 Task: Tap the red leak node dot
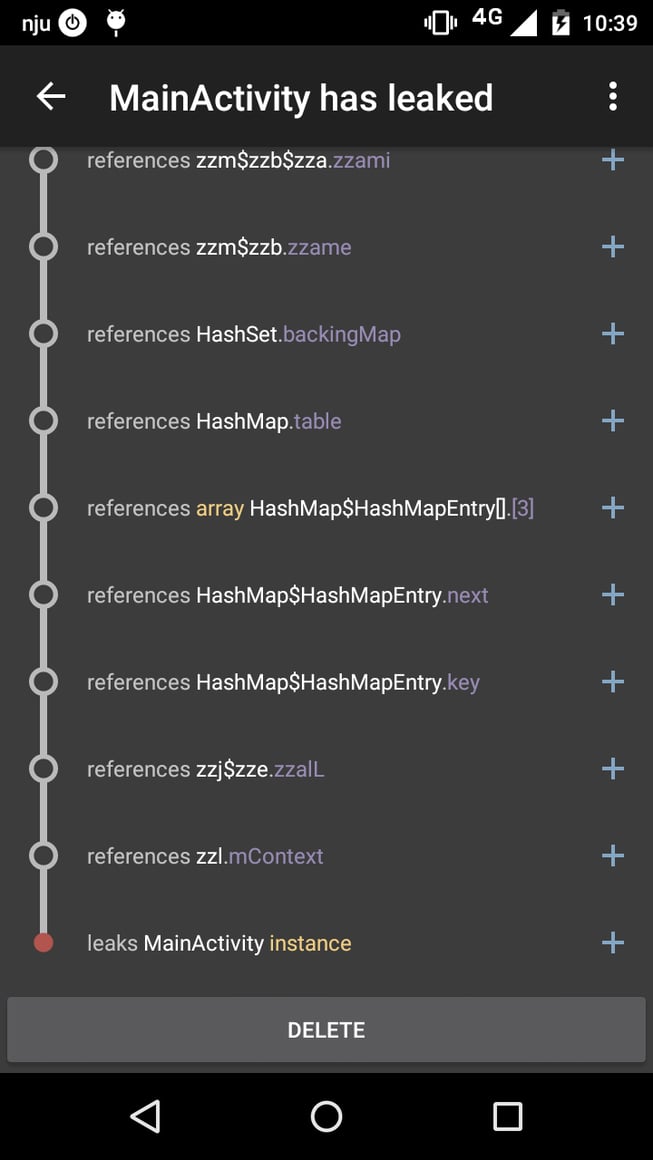click(43, 942)
